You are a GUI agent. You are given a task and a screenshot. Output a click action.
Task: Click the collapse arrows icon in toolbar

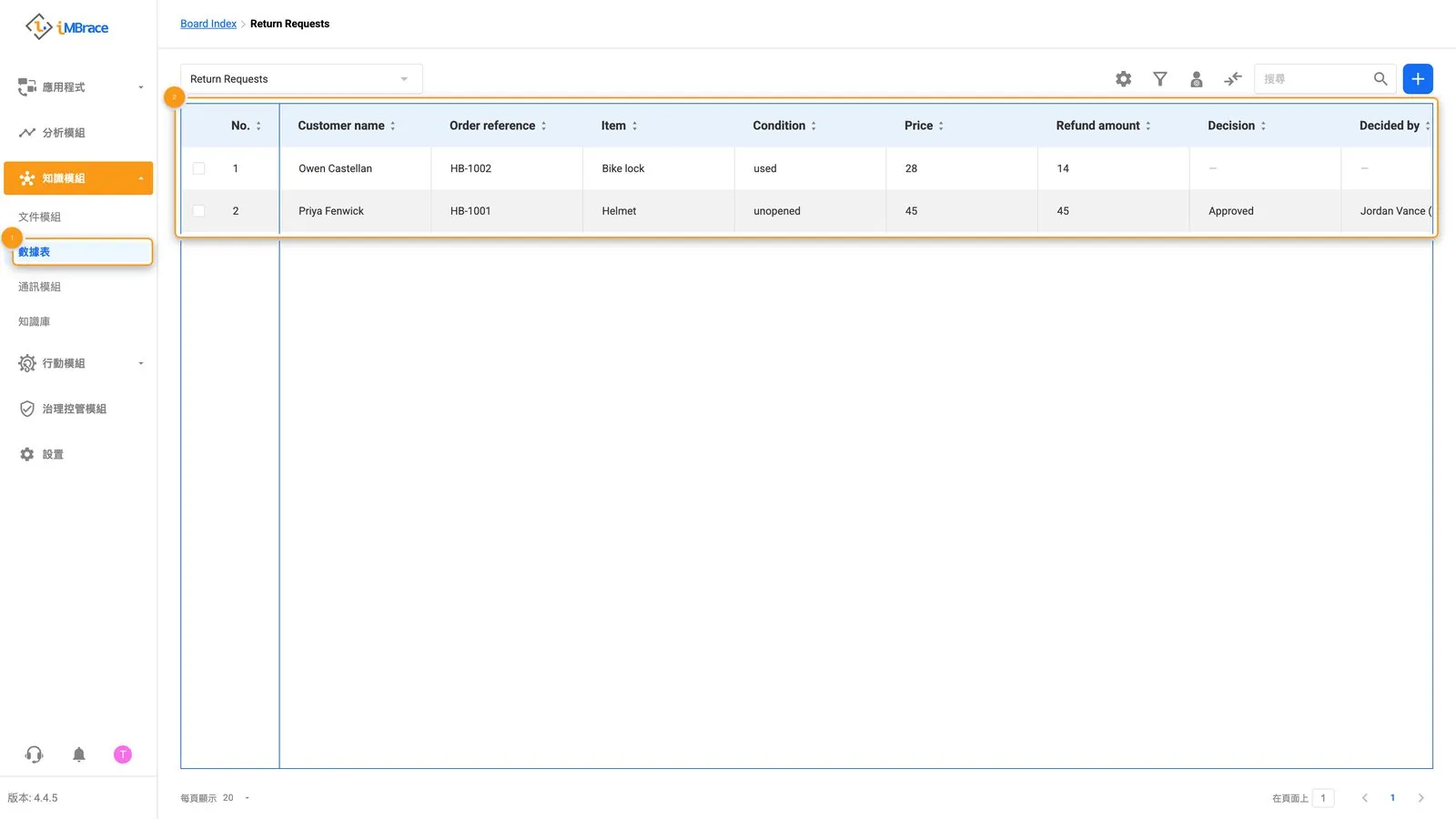pos(1233,79)
